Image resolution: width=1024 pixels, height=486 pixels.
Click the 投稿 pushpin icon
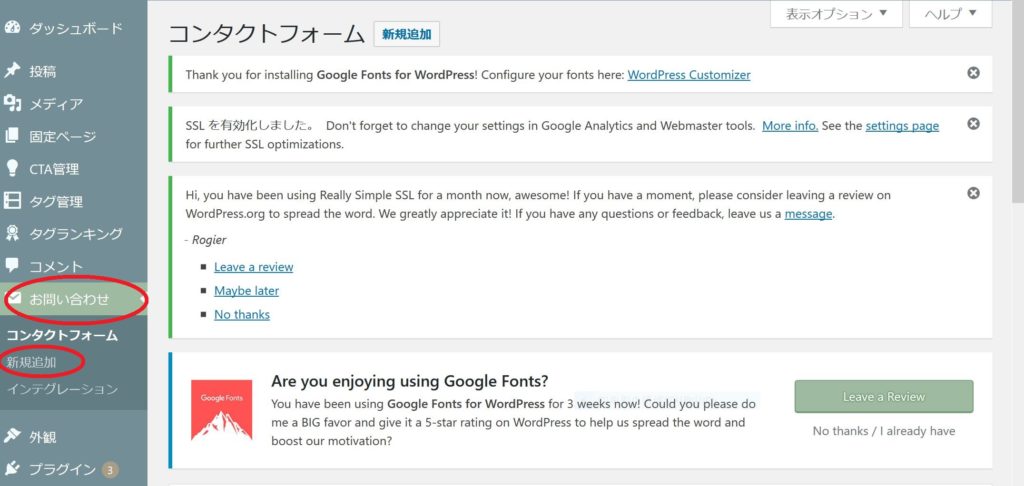coord(12,71)
